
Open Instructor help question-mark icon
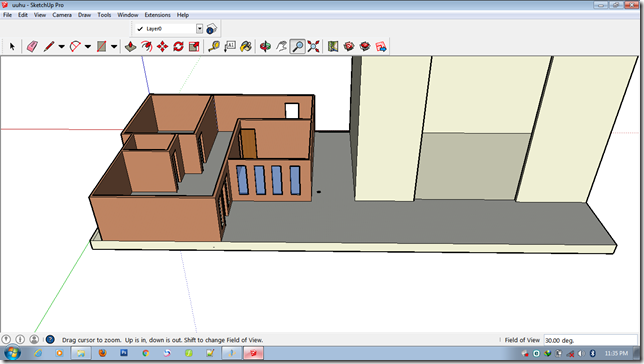click(x=50, y=339)
